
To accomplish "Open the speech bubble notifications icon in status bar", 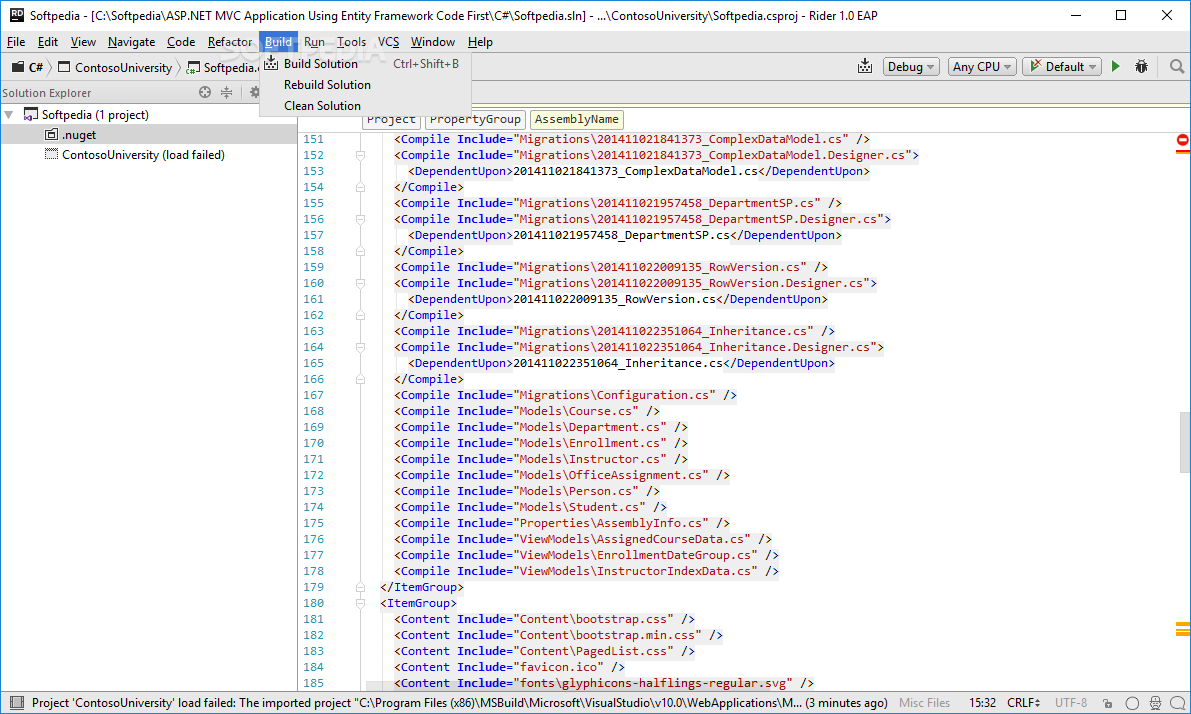I will pos(1177,703).
